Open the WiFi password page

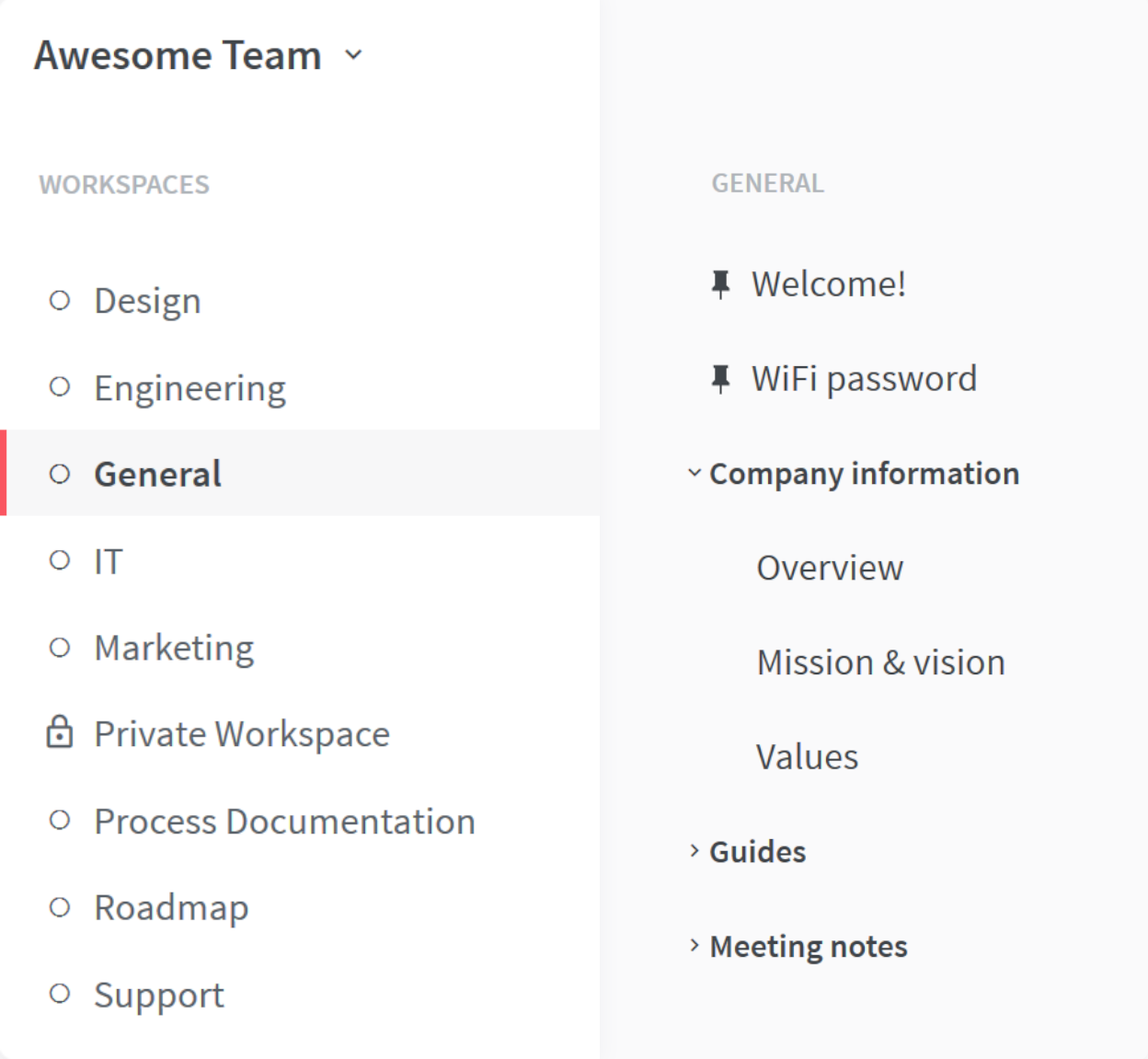pos(864,379)
